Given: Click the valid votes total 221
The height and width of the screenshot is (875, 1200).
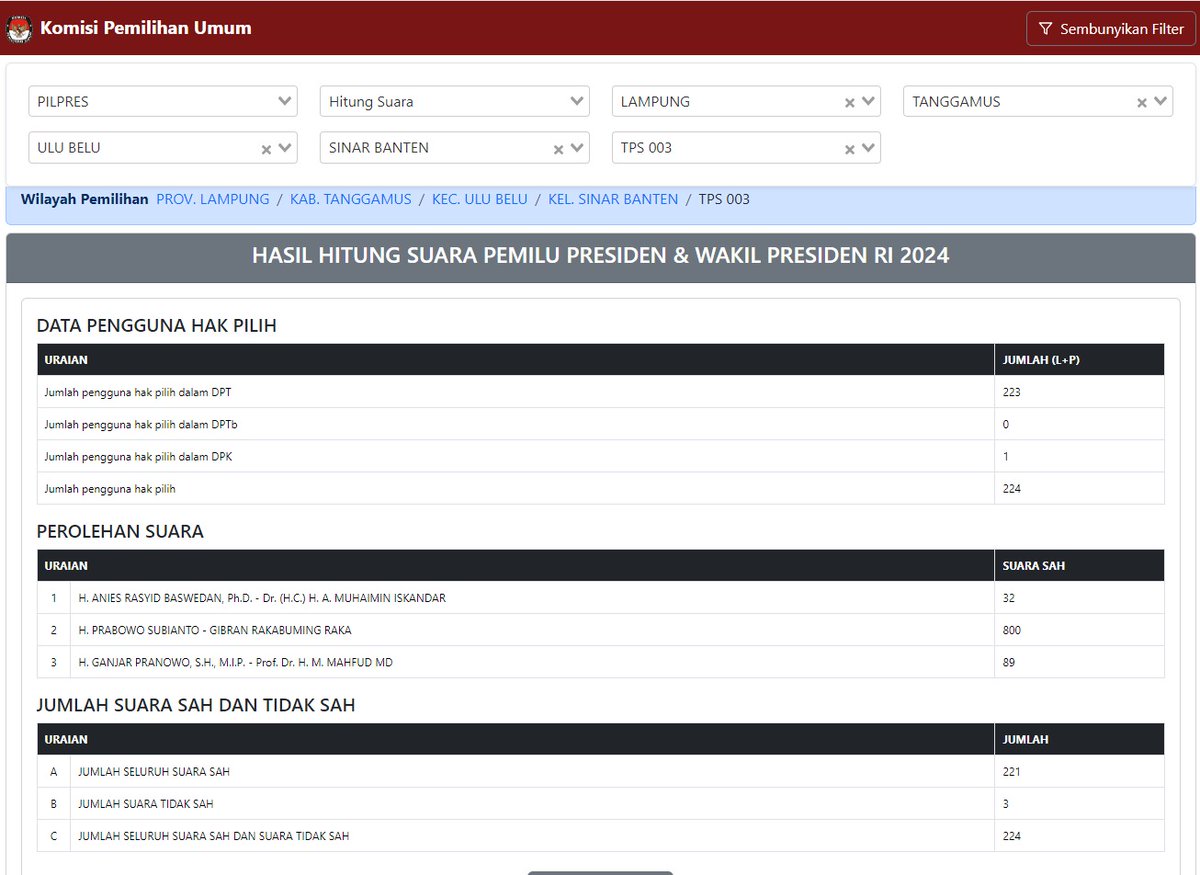Looking at the screenshot, I should tap(1012, 772).
